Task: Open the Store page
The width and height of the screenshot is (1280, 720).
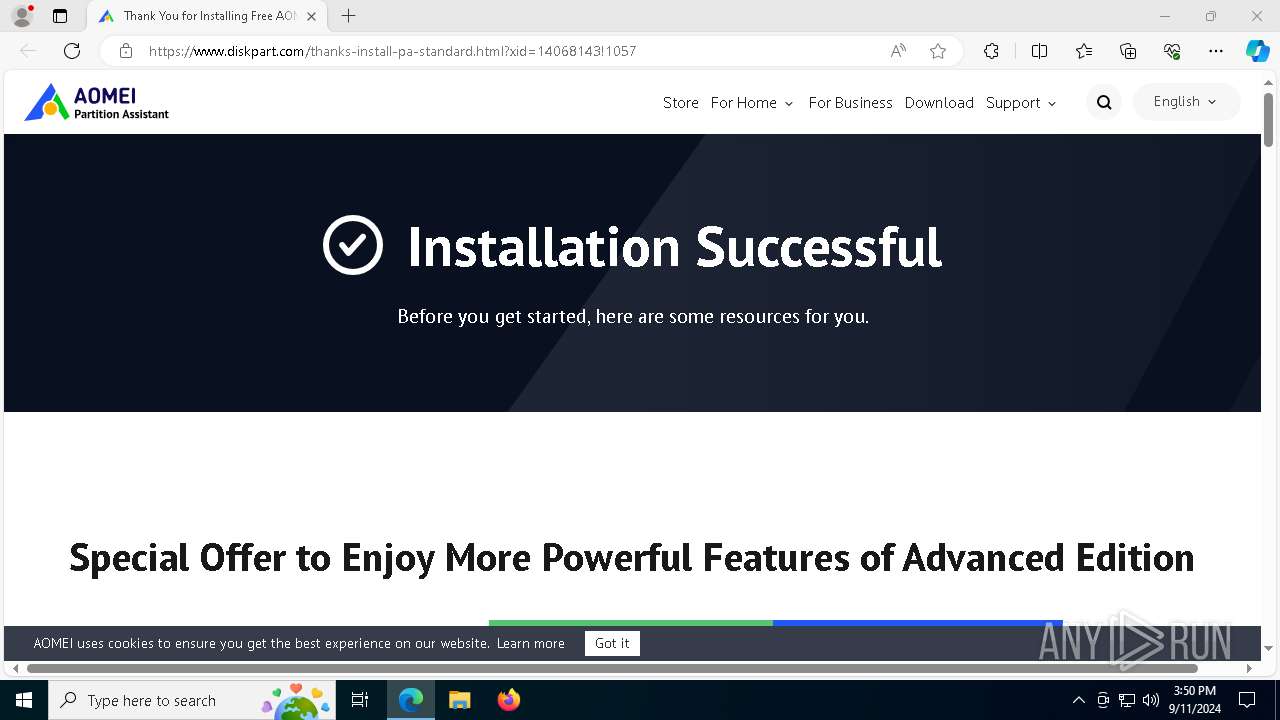Action: point(681,103)
